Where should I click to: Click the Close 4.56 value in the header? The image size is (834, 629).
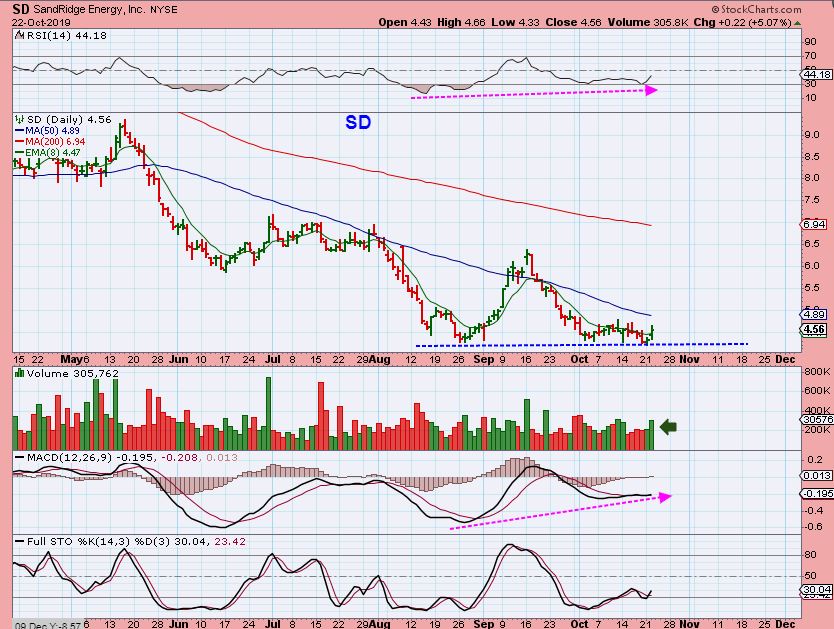(x=573, y=22)
